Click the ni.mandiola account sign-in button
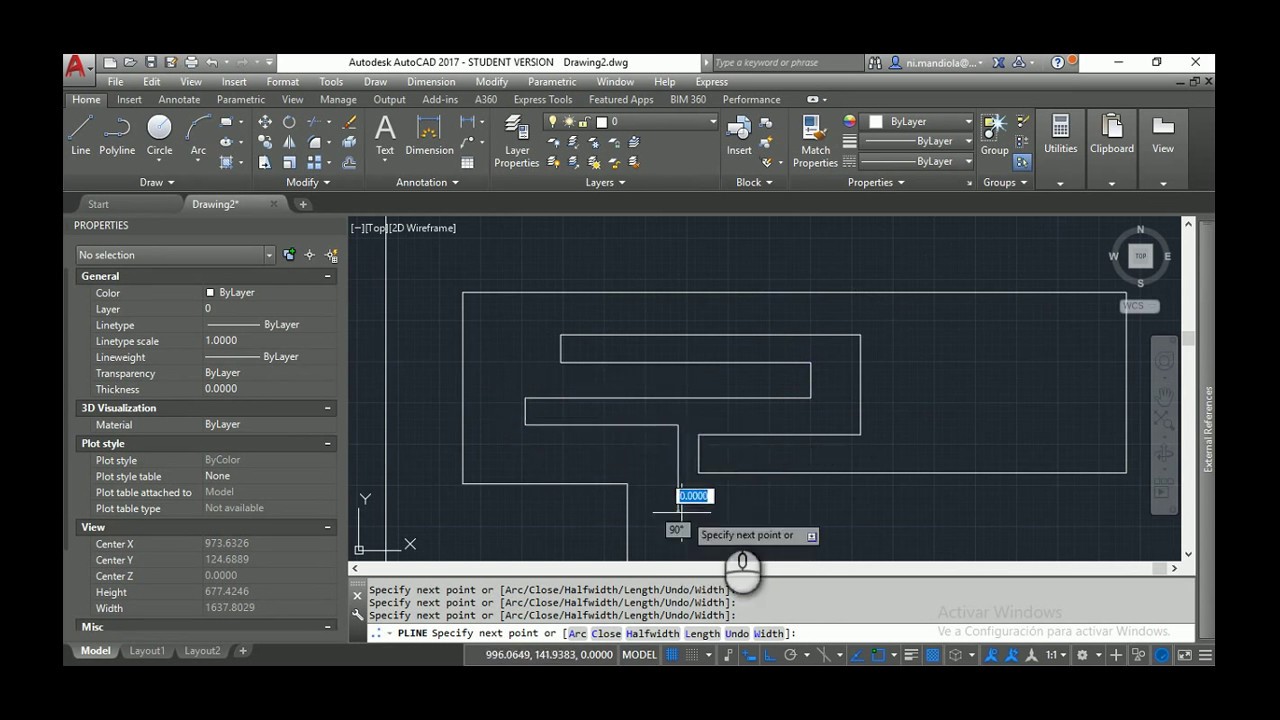 point(936,62)
